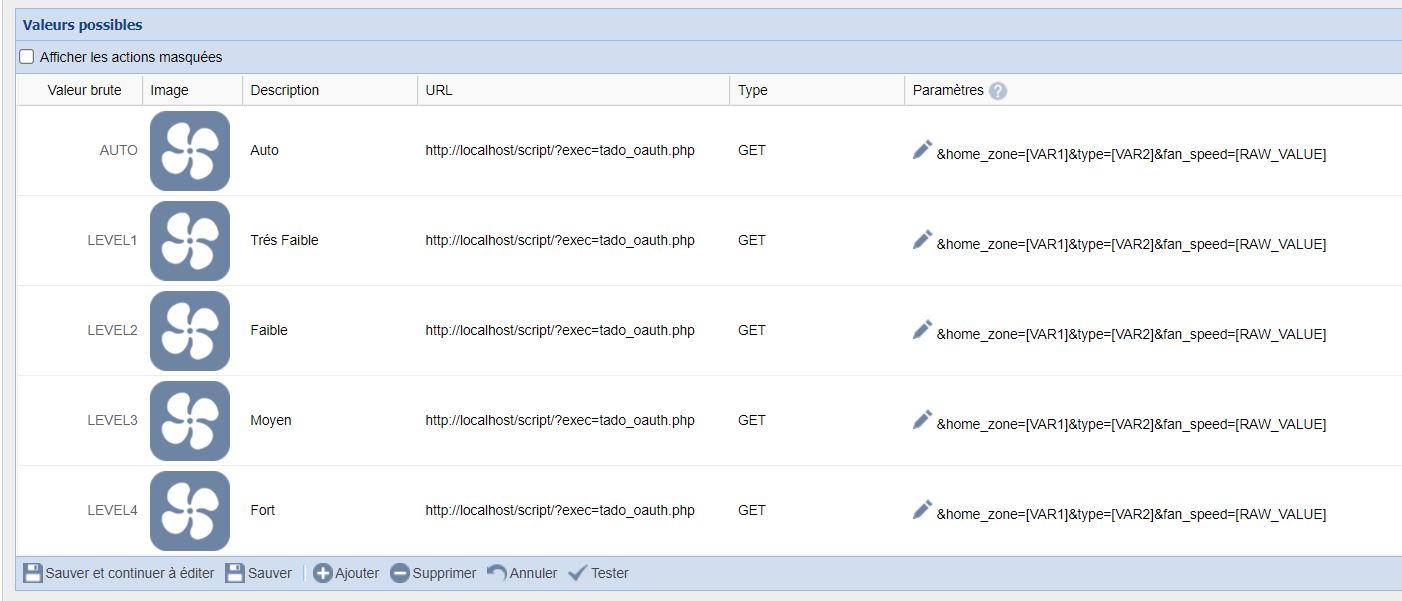The image size is (1402, 601).
Task: Click the Description column header
Action: click(285, 90)
